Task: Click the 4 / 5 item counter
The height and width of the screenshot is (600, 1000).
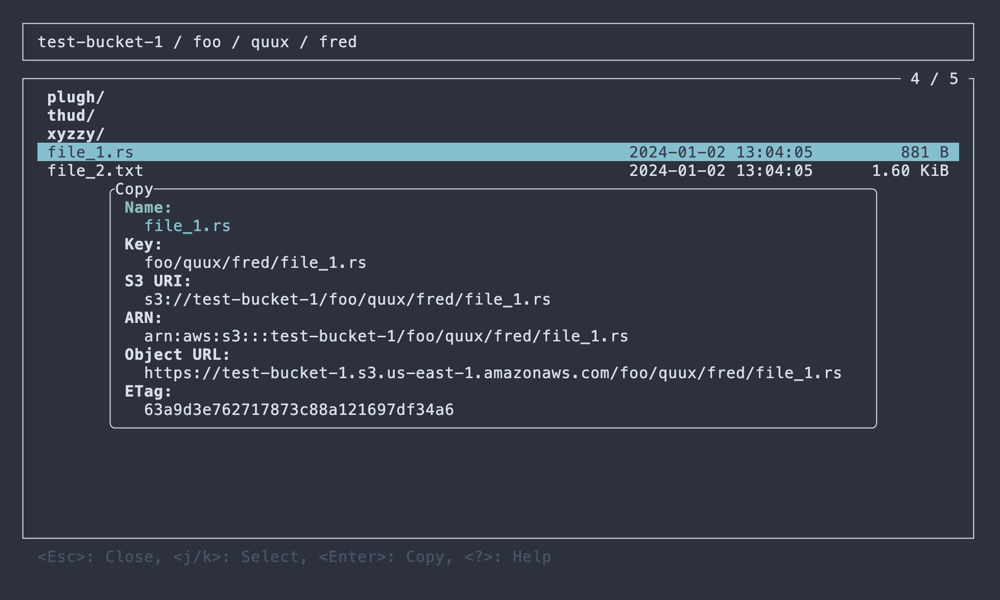Action: click(x=934, y=79)
